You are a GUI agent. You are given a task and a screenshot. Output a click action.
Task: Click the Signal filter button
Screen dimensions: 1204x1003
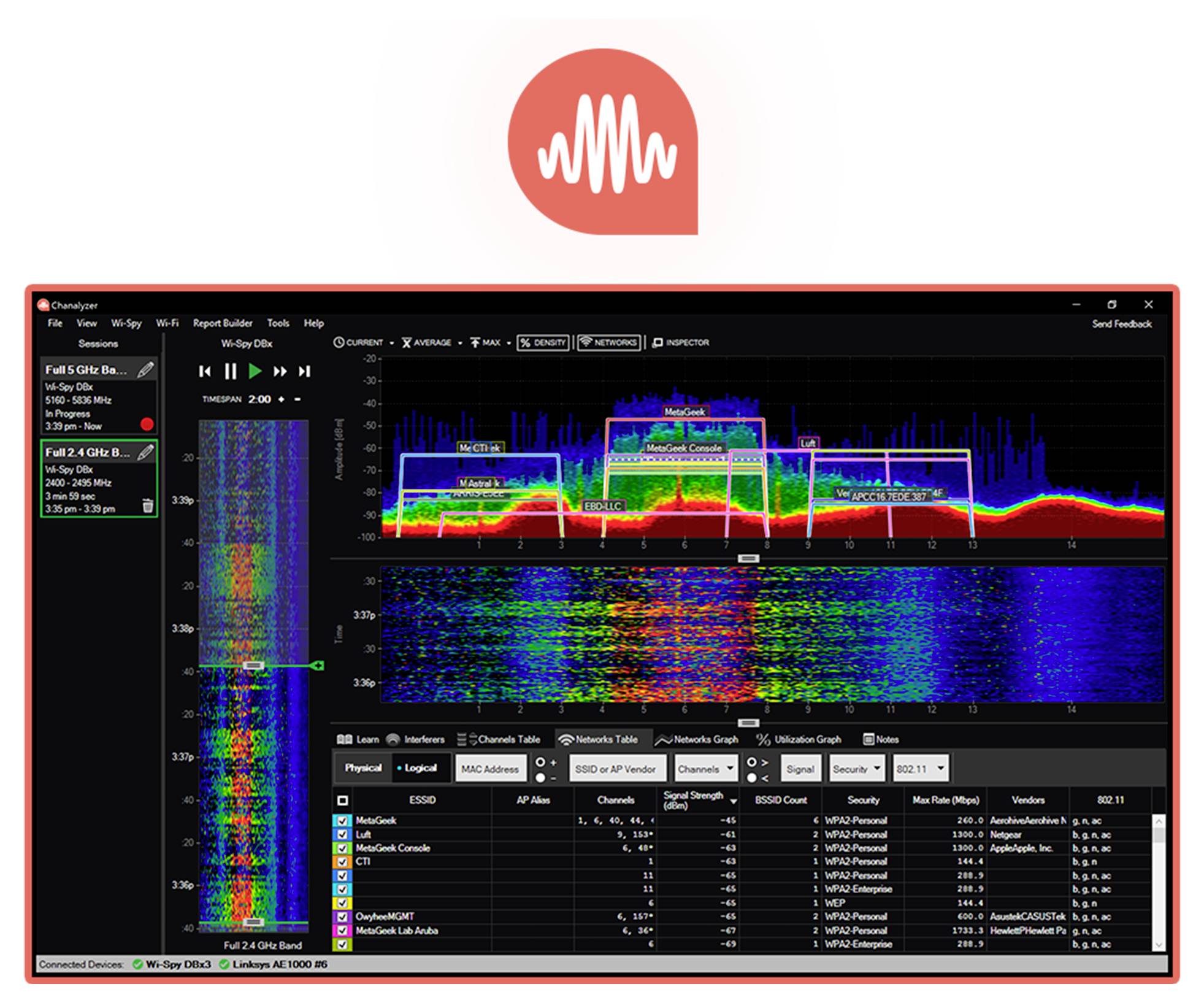click(800, 767)
